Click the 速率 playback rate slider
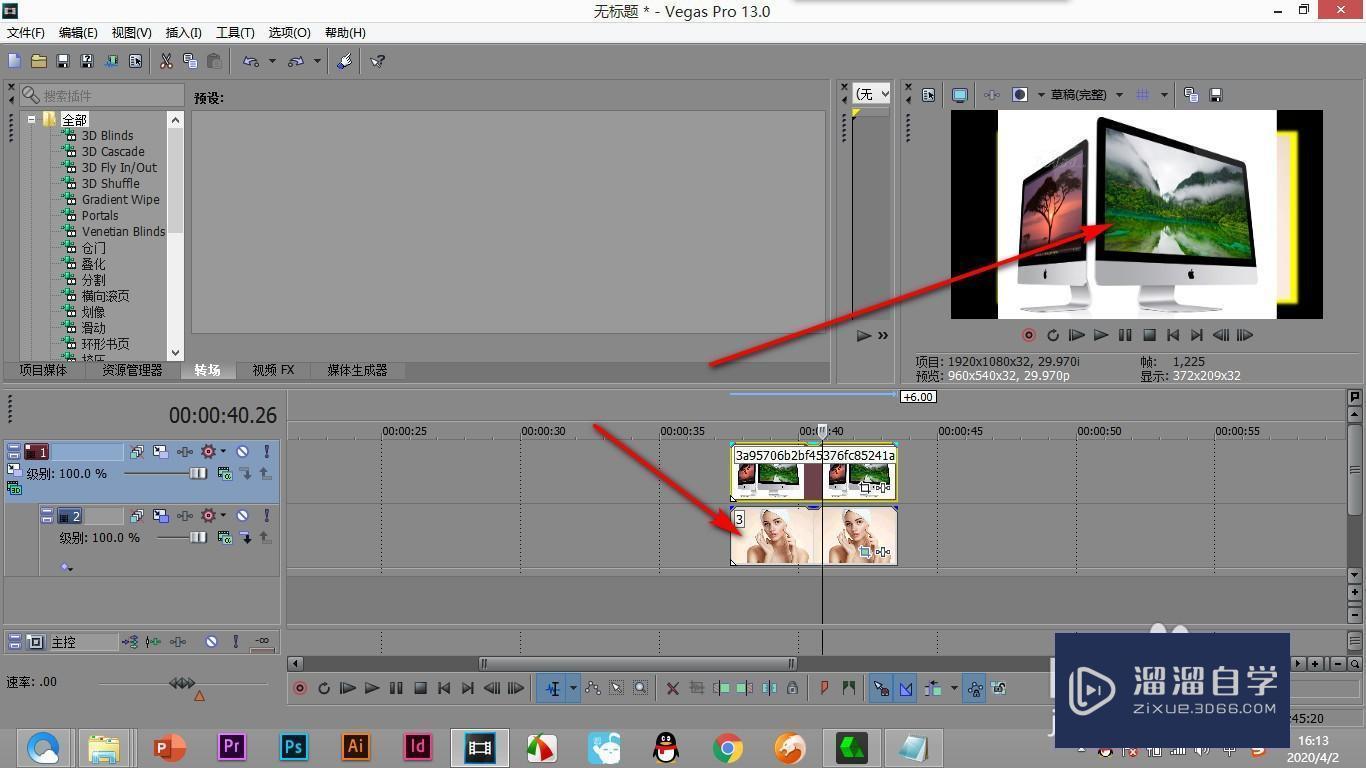The width and height of the screenshot is (1366, 768). [x=183, y=684]
